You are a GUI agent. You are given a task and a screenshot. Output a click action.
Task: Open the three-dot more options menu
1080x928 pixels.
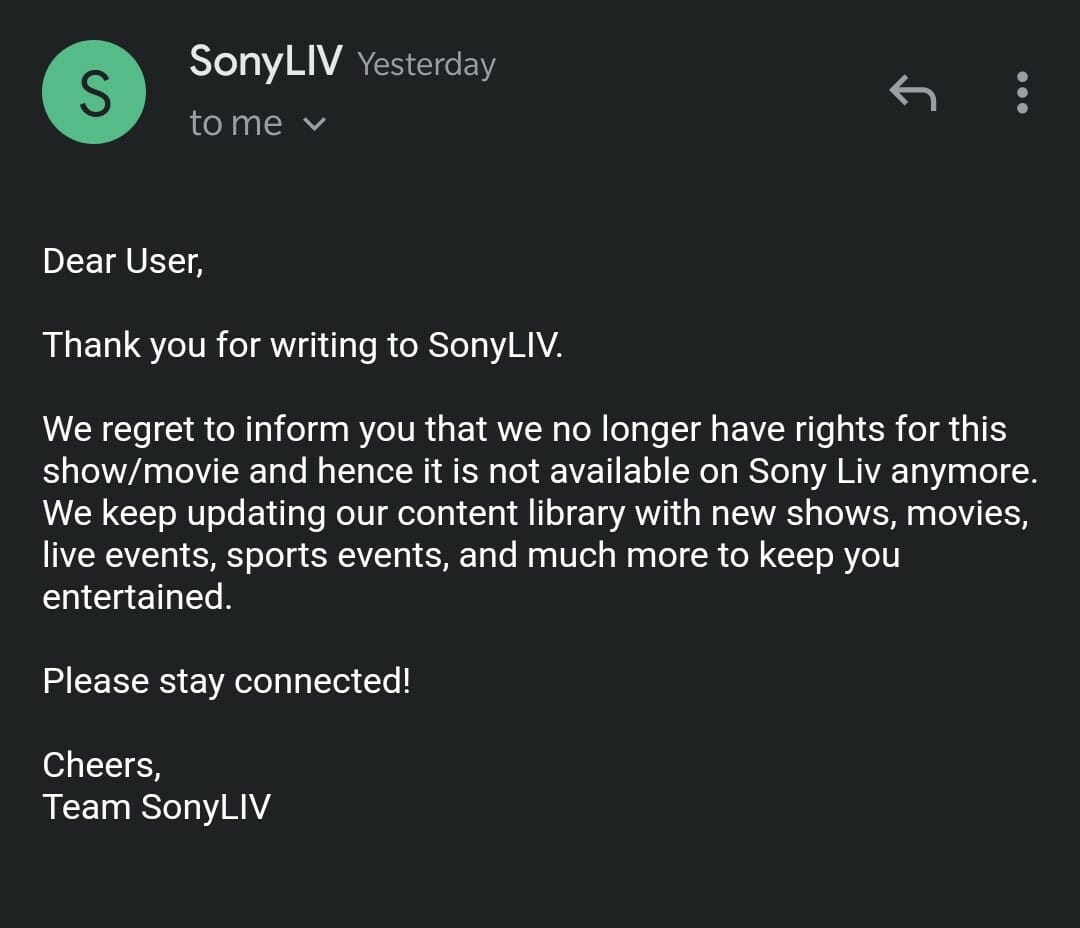point(1022,92)
